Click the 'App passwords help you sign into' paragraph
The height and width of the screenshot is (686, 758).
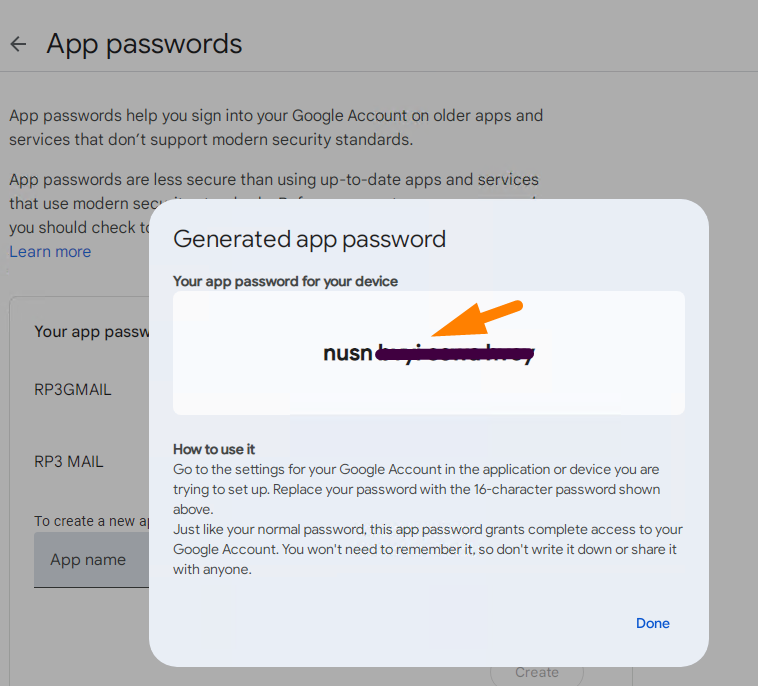click(x=276, y=128)
